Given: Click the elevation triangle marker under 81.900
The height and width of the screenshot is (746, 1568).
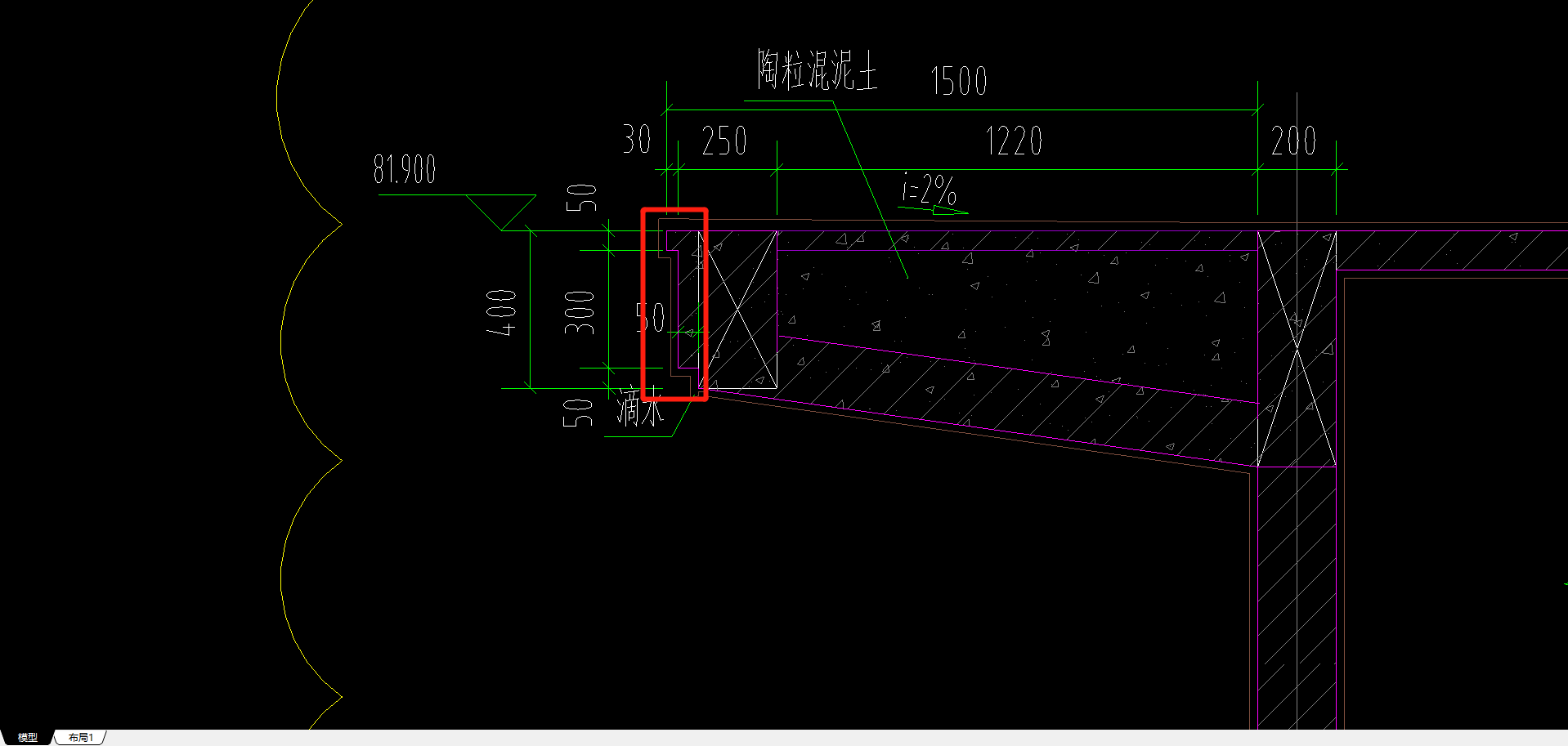Looking at the screenshot, I should pyautogui.click(x=501, y=212).
